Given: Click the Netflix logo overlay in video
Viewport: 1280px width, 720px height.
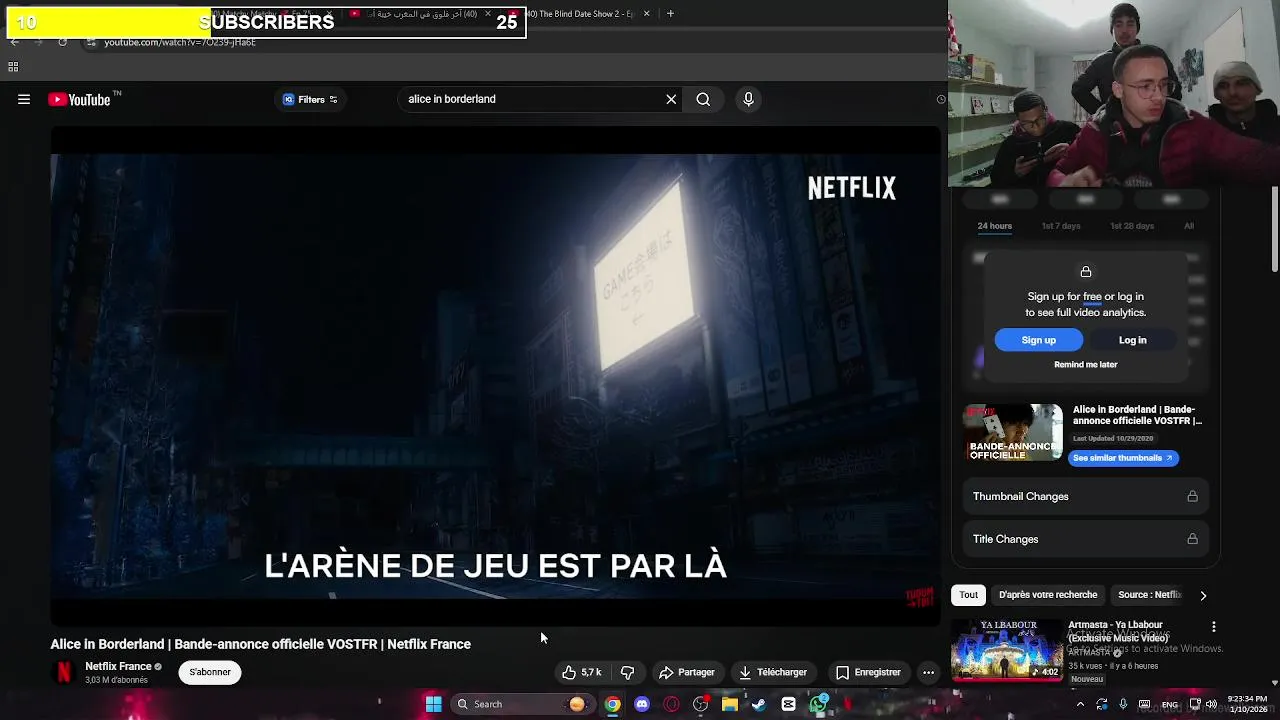Looking at the screenshot, I should pyautogui.click(x=852, y=188).
